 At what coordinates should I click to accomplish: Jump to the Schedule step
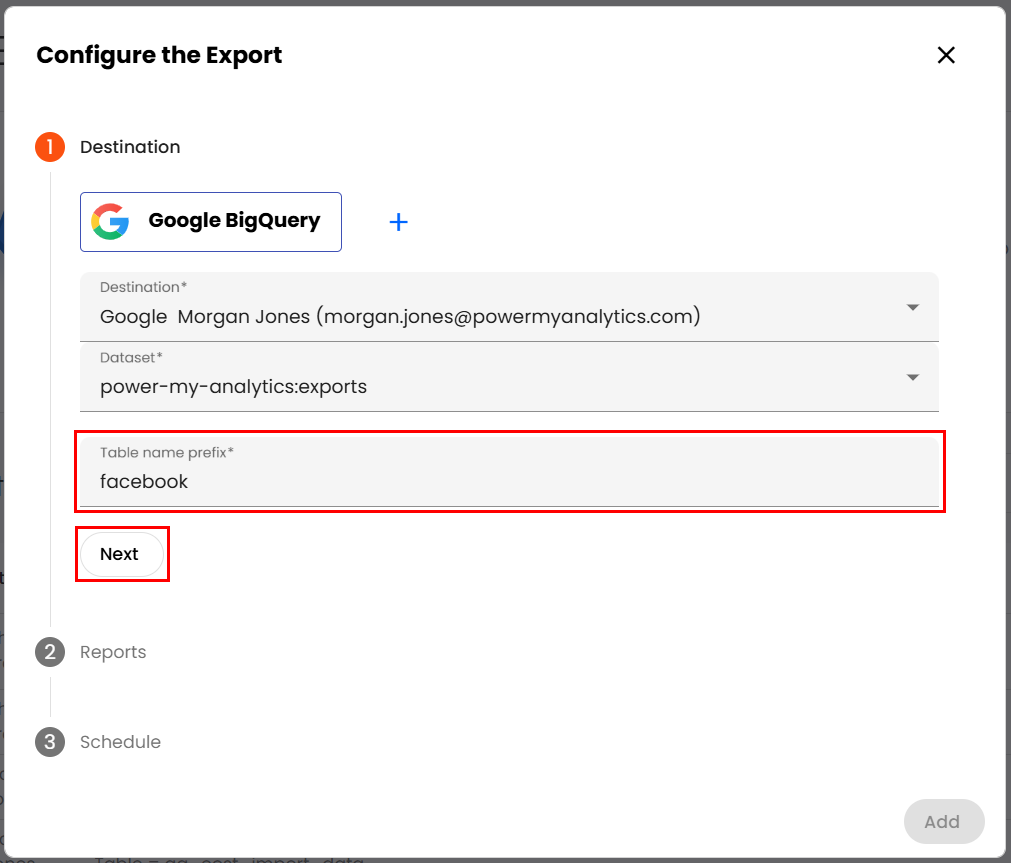(x=120, y=742)
